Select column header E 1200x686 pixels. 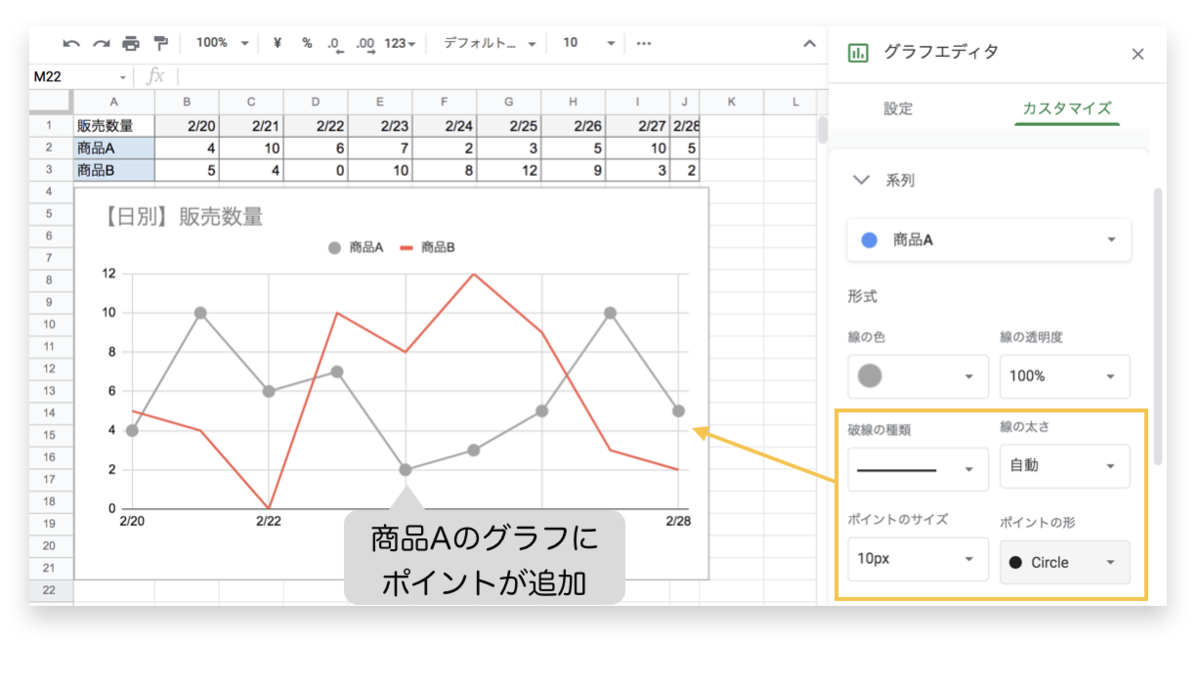tap(380, 102)
